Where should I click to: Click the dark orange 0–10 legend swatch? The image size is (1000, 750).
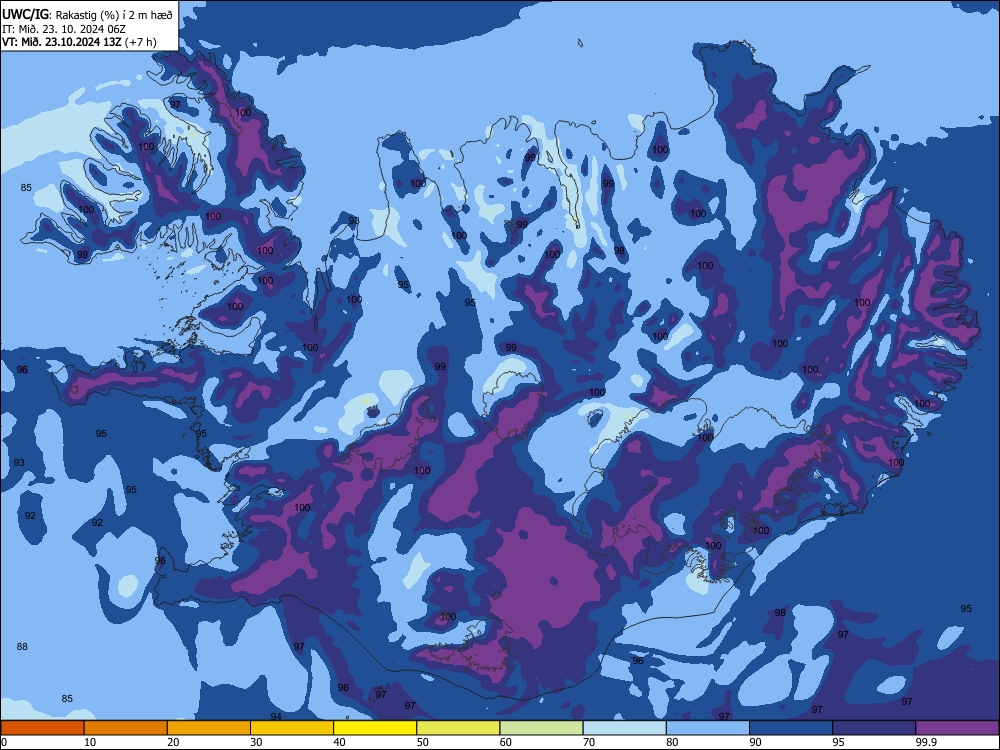tap(43, 728)
